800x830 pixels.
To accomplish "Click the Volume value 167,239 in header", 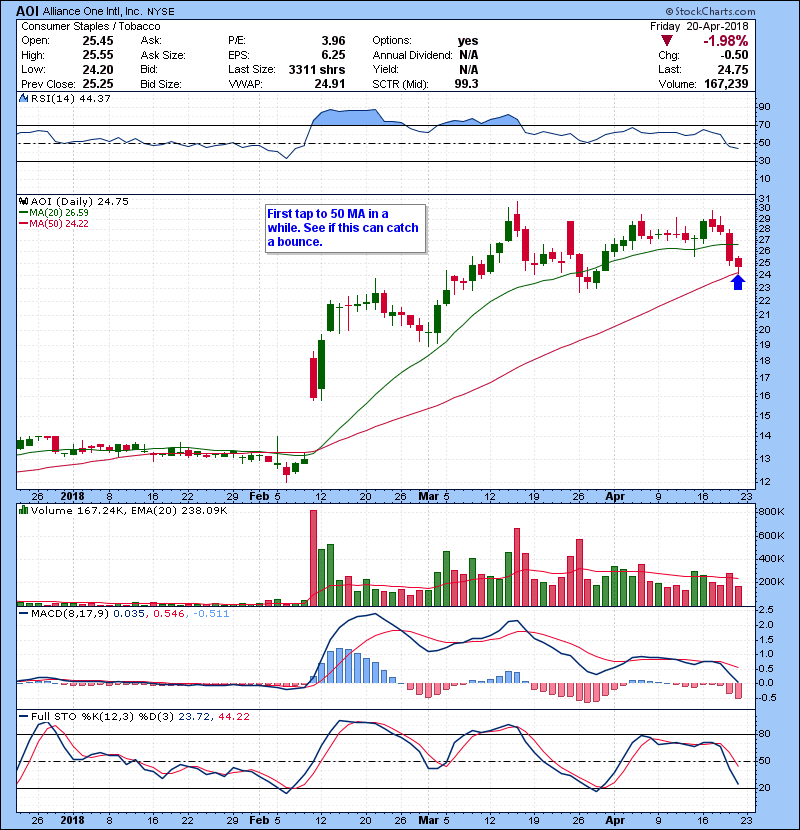I will coord(726,84).
